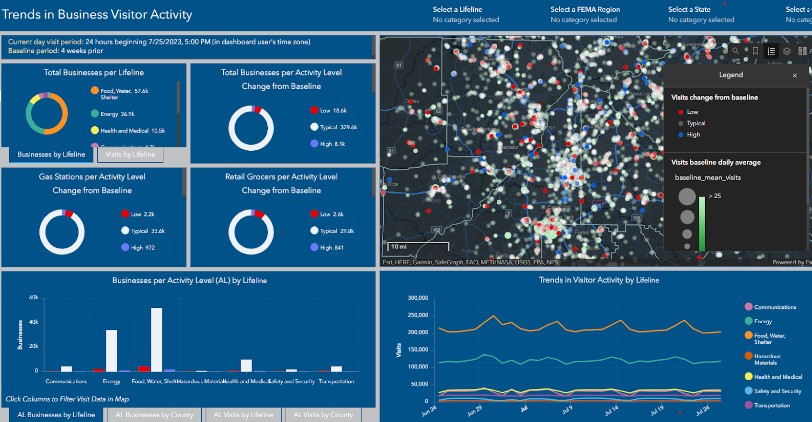
Task: Select the tall Food, Water, Shelter white bar
Action: pos(156,340)
